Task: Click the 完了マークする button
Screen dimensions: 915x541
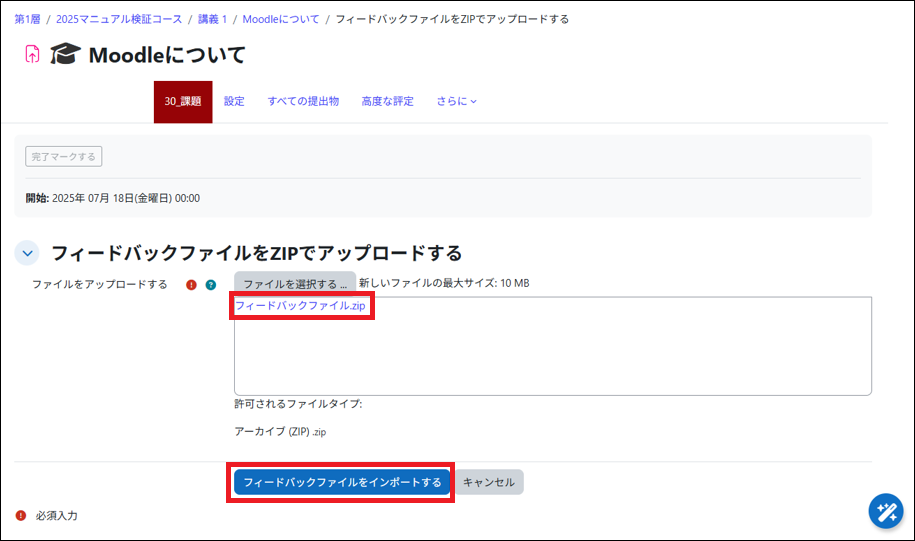Action: tap(64, 156)
